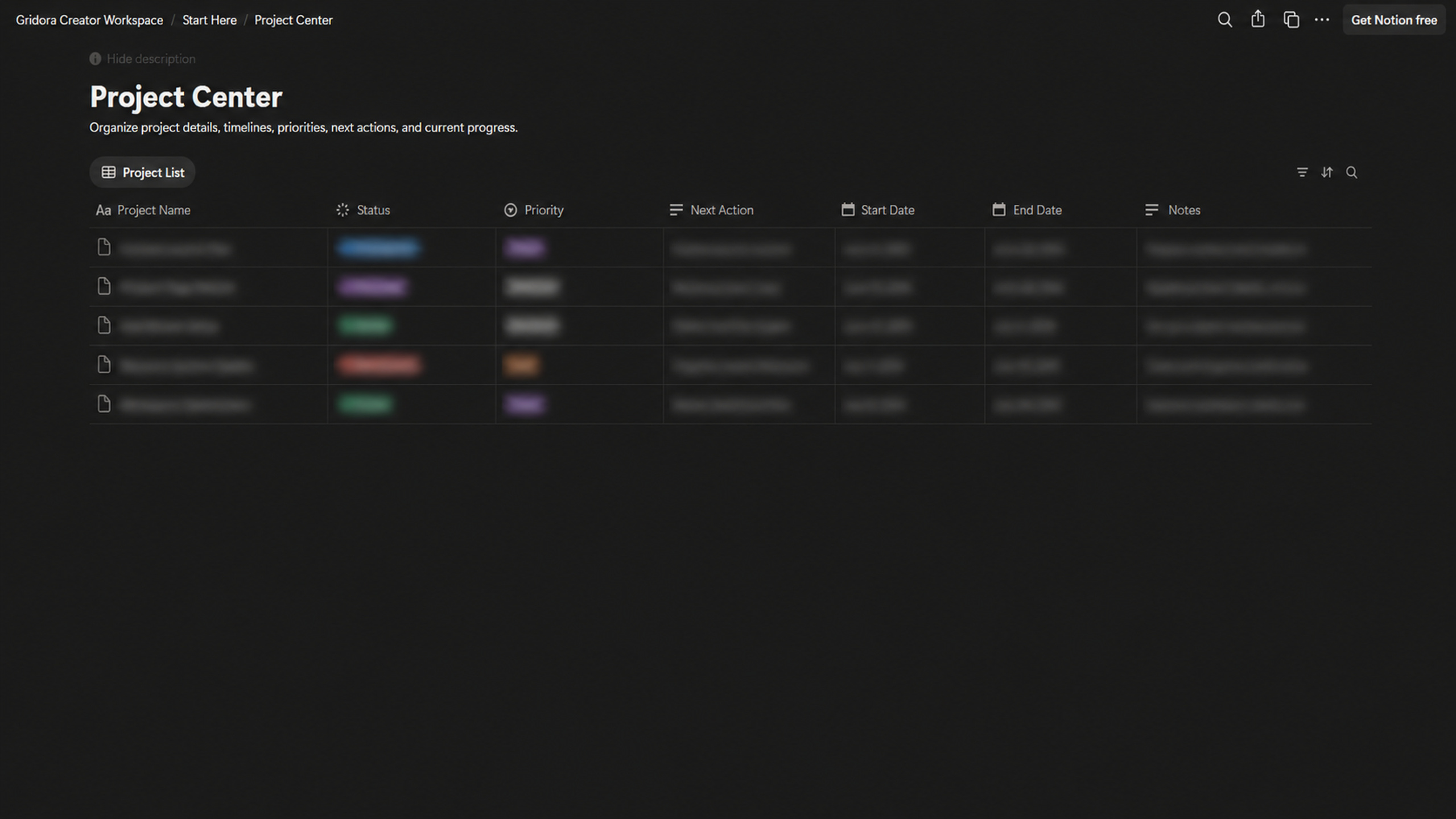1456x819 pixels.
Task: Open the database sort icon
Action: [1327, 172]
